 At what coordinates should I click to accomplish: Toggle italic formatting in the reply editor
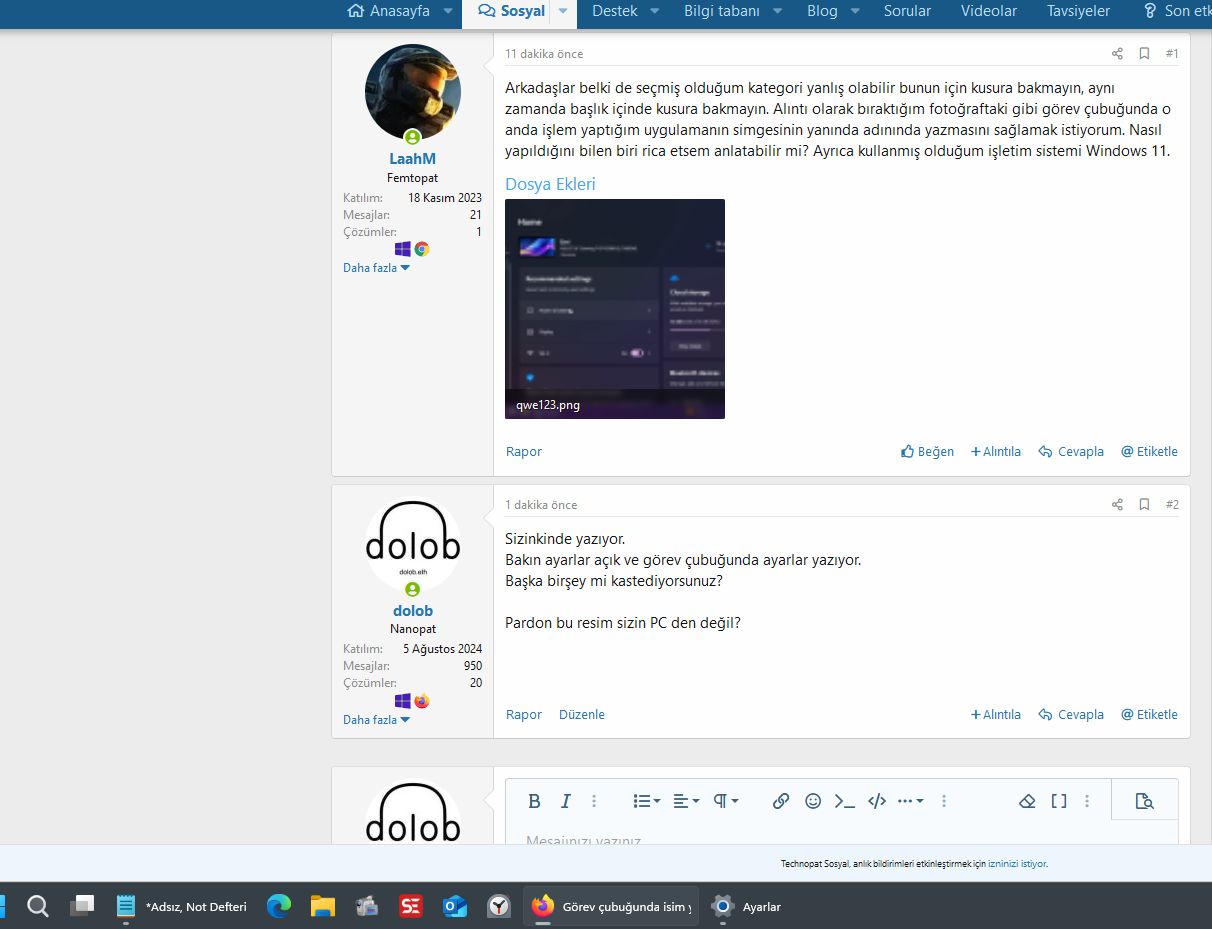(565, 801)
